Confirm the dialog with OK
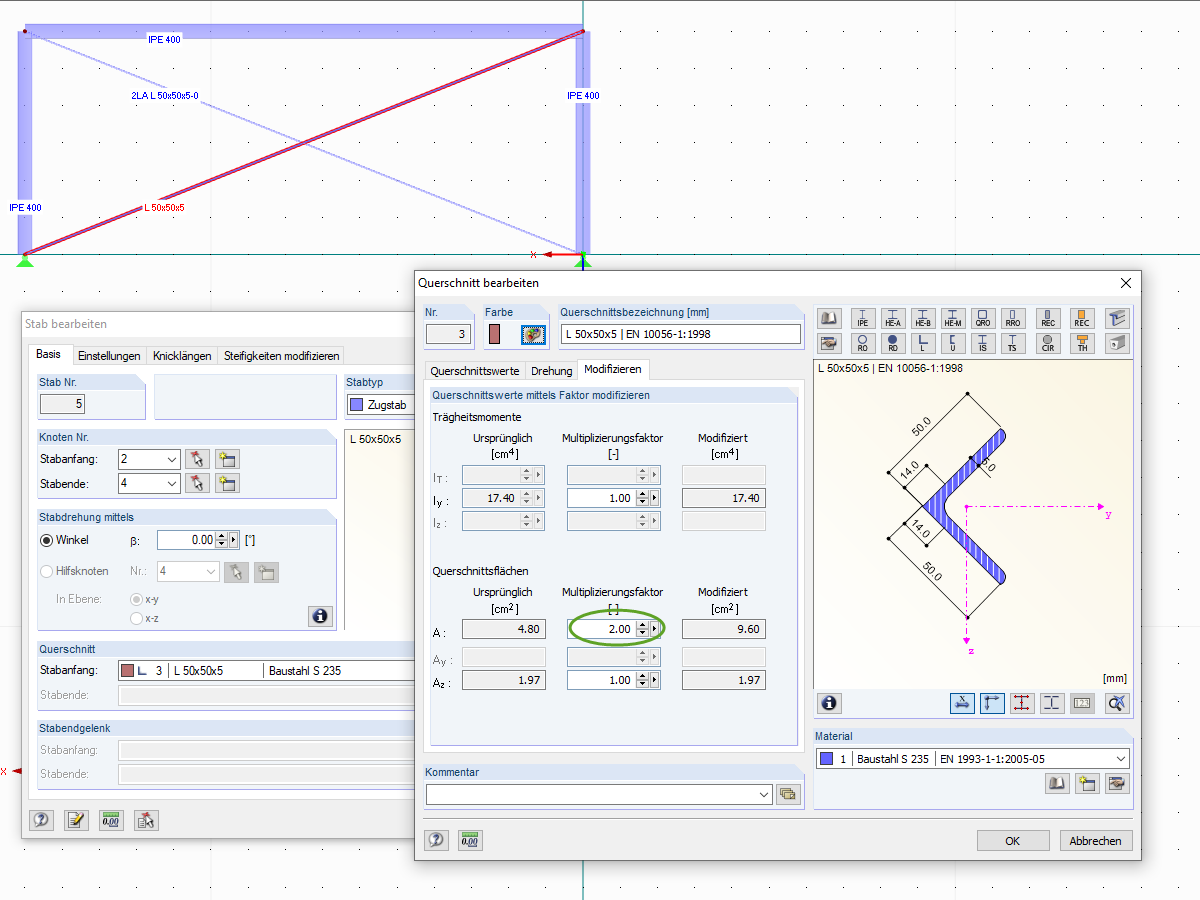The height and width of the screenshot is (900, 1200). (x=1013, y=840)
